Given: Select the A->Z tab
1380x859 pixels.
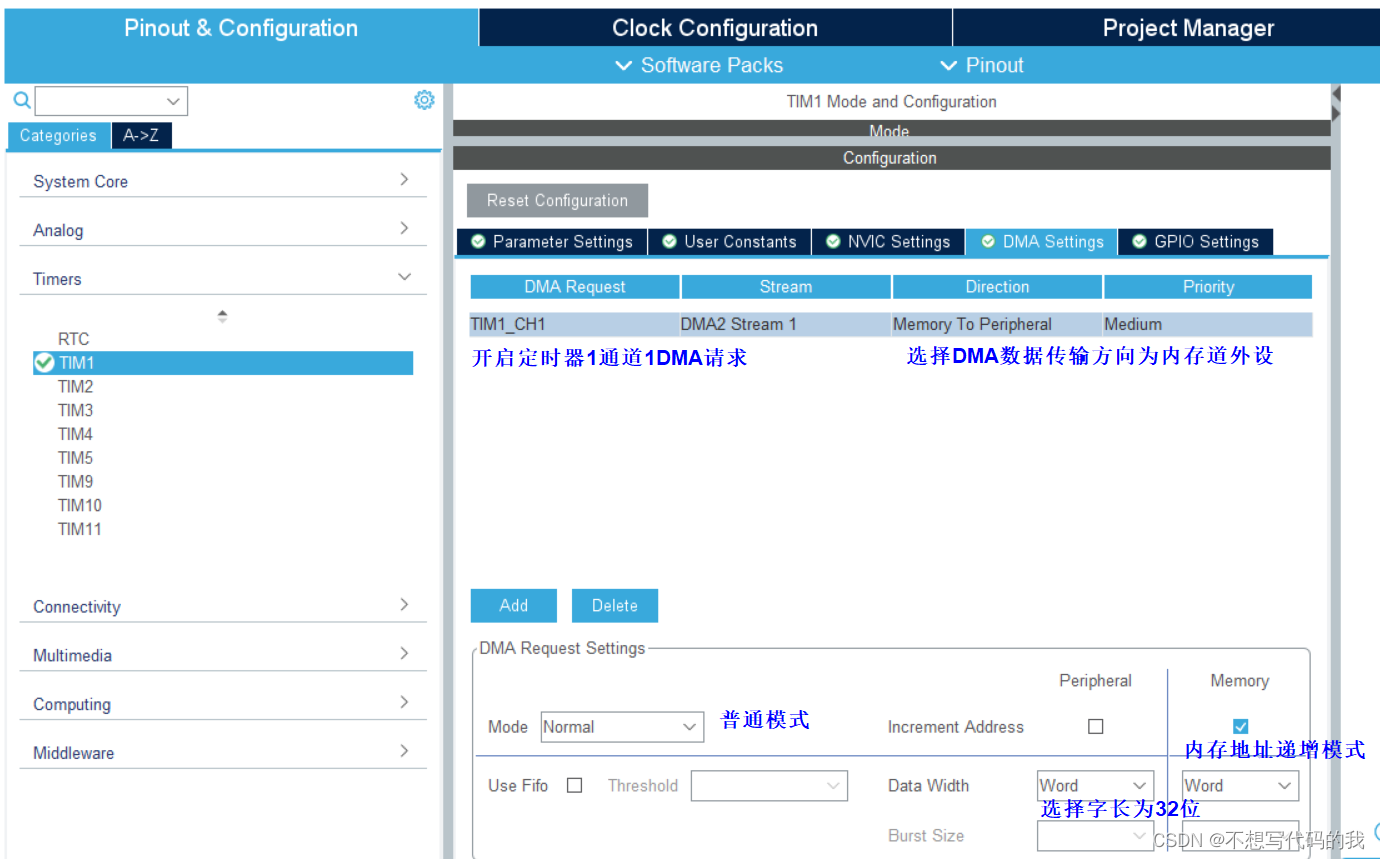Looking at the screenshot, I should [x=141, y=136].
